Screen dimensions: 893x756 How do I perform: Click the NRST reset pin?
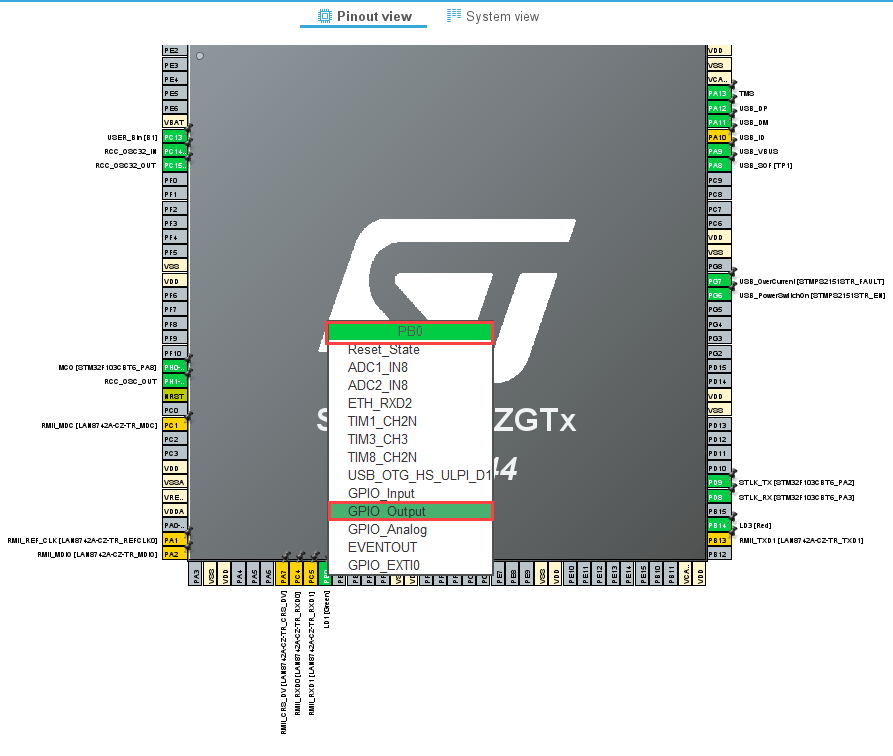click(x=174, y=396)
